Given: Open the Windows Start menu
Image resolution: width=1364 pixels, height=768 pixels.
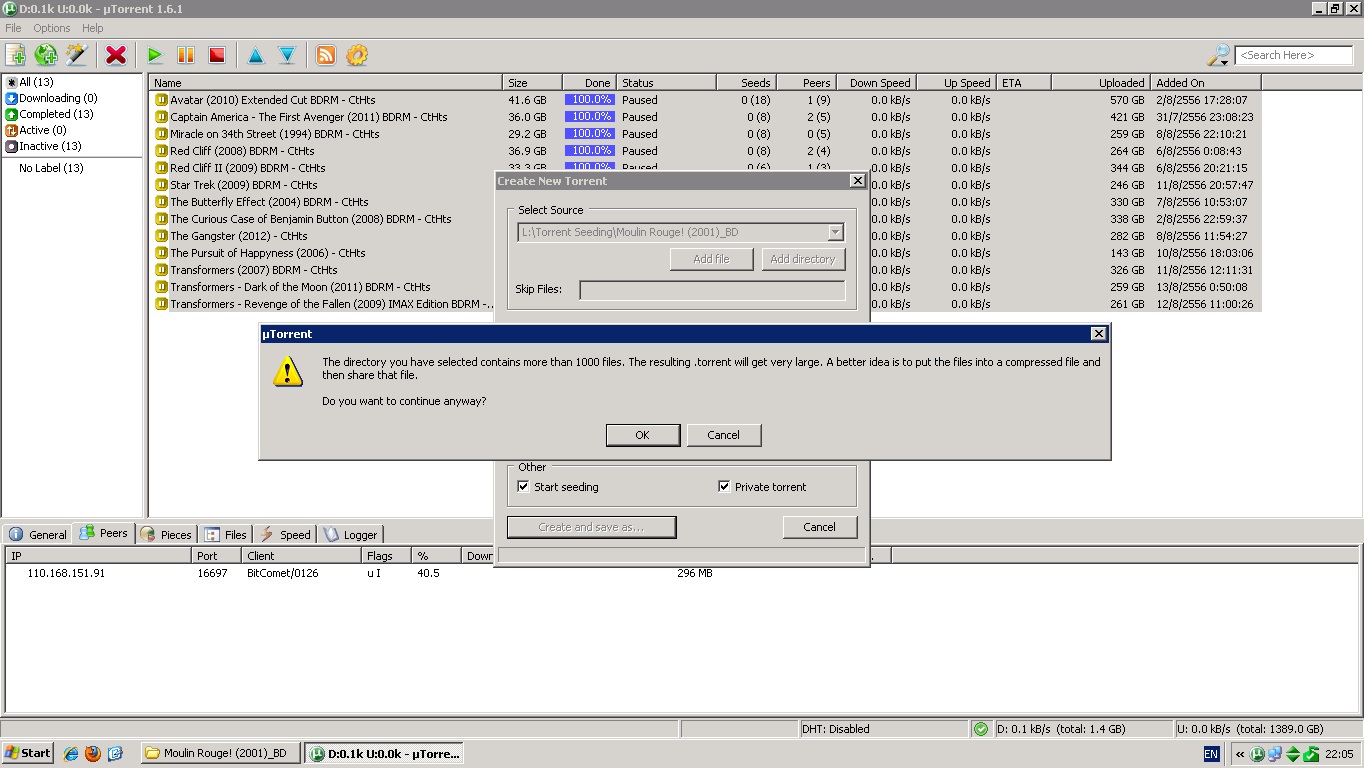Looking at the screenshot, I should click(28, 753).
